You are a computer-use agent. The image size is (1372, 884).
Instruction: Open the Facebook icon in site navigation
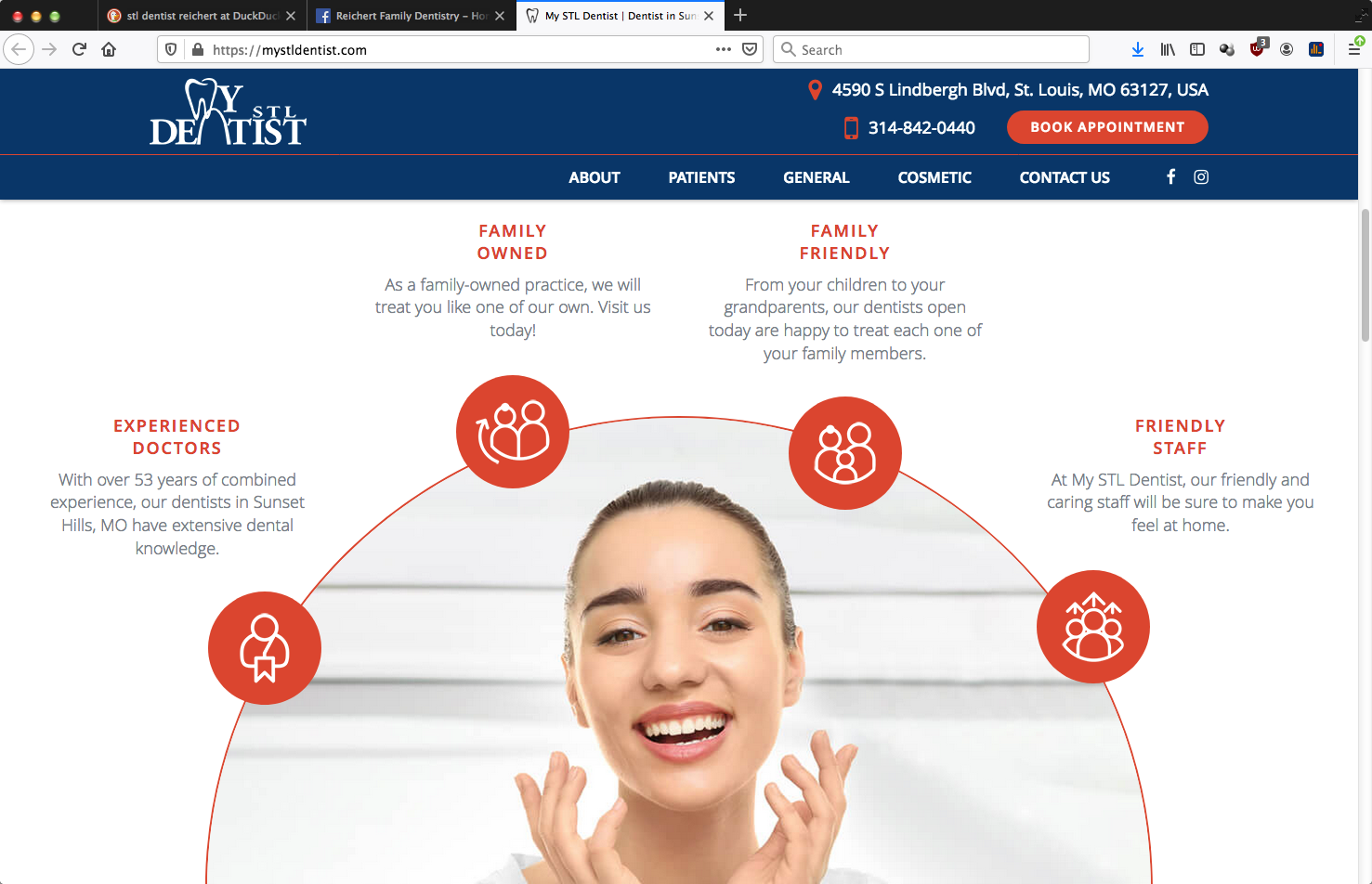click(1170, 176)
